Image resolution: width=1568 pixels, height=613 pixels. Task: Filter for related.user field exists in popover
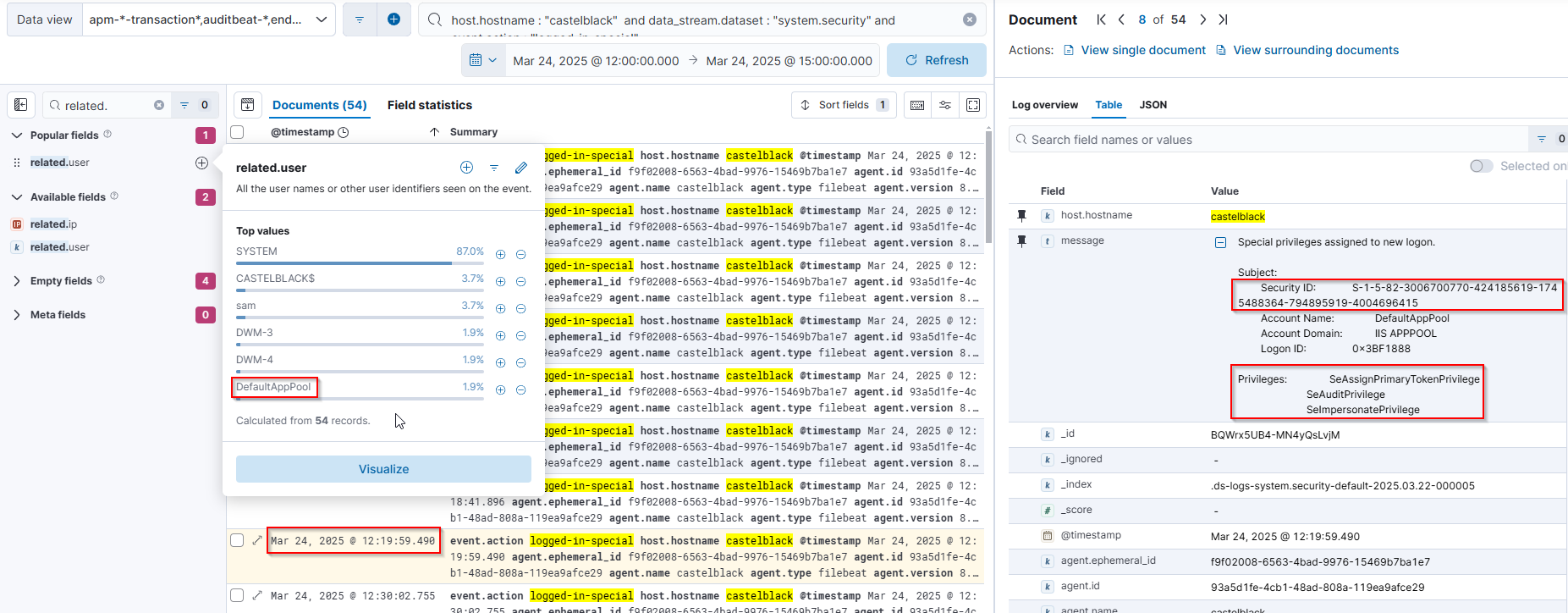pos(494,168)
